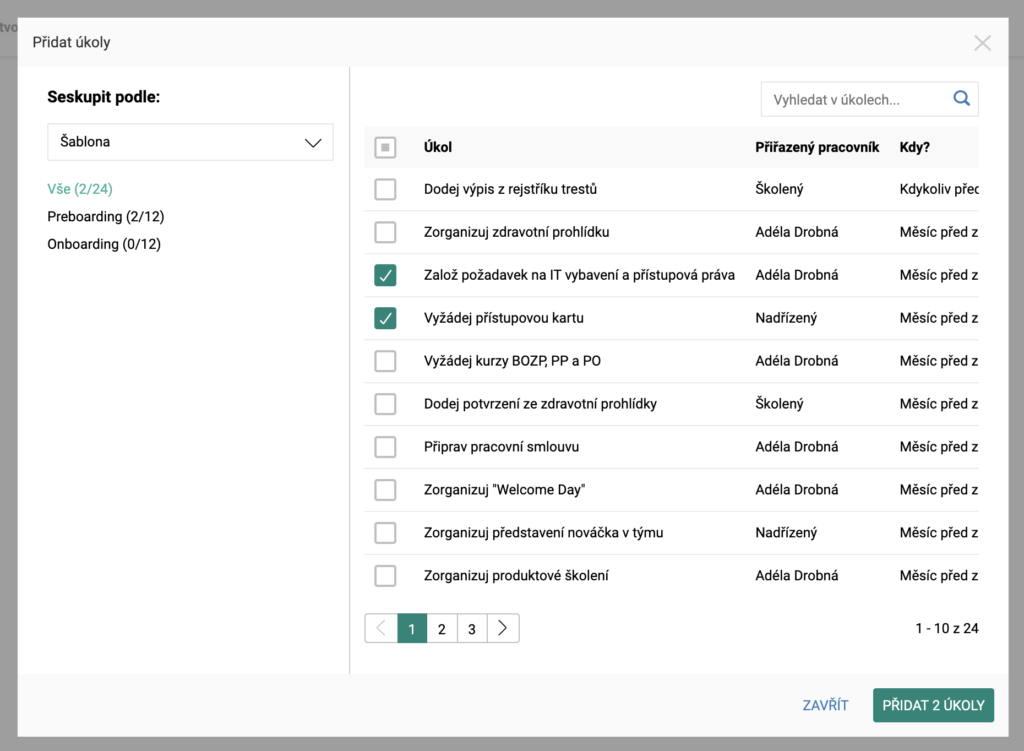Click the '1 - 10 z 24' pagination summary
Screen dimensions: 1024x751
[x=947, y=628]
